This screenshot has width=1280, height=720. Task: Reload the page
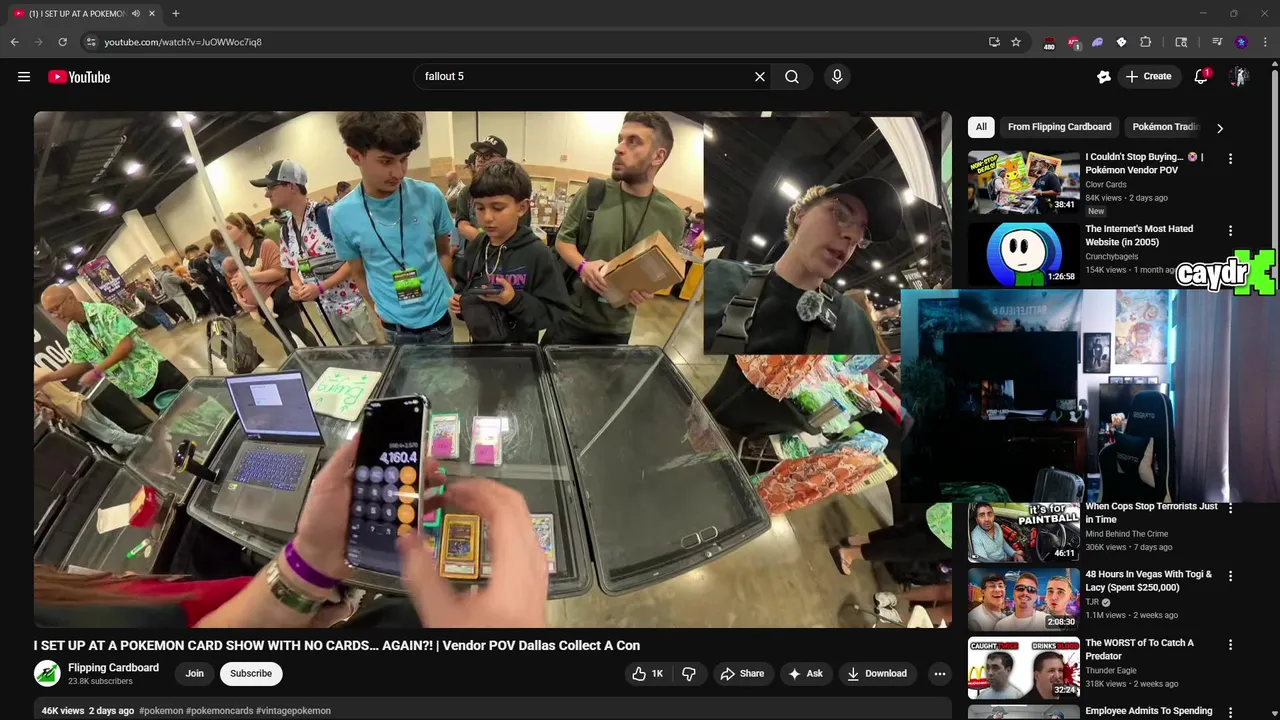pyautogui.click(x=62, y=42)
